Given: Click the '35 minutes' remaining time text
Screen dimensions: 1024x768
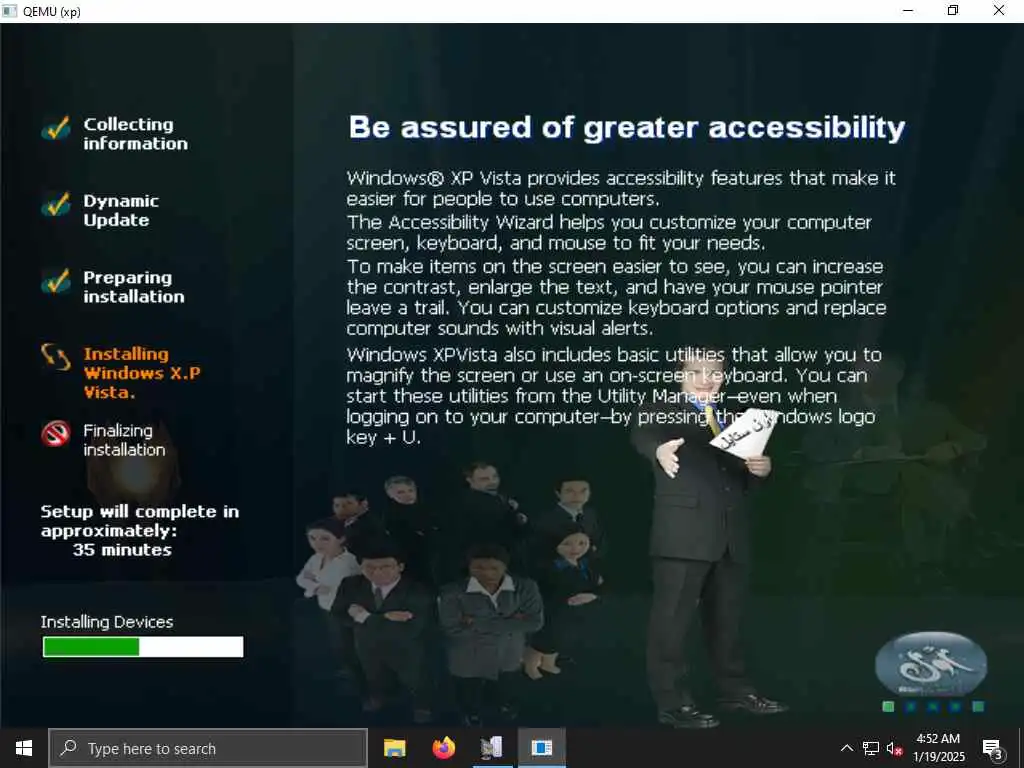Looking at the screenshot, I should tap(122, 550).
